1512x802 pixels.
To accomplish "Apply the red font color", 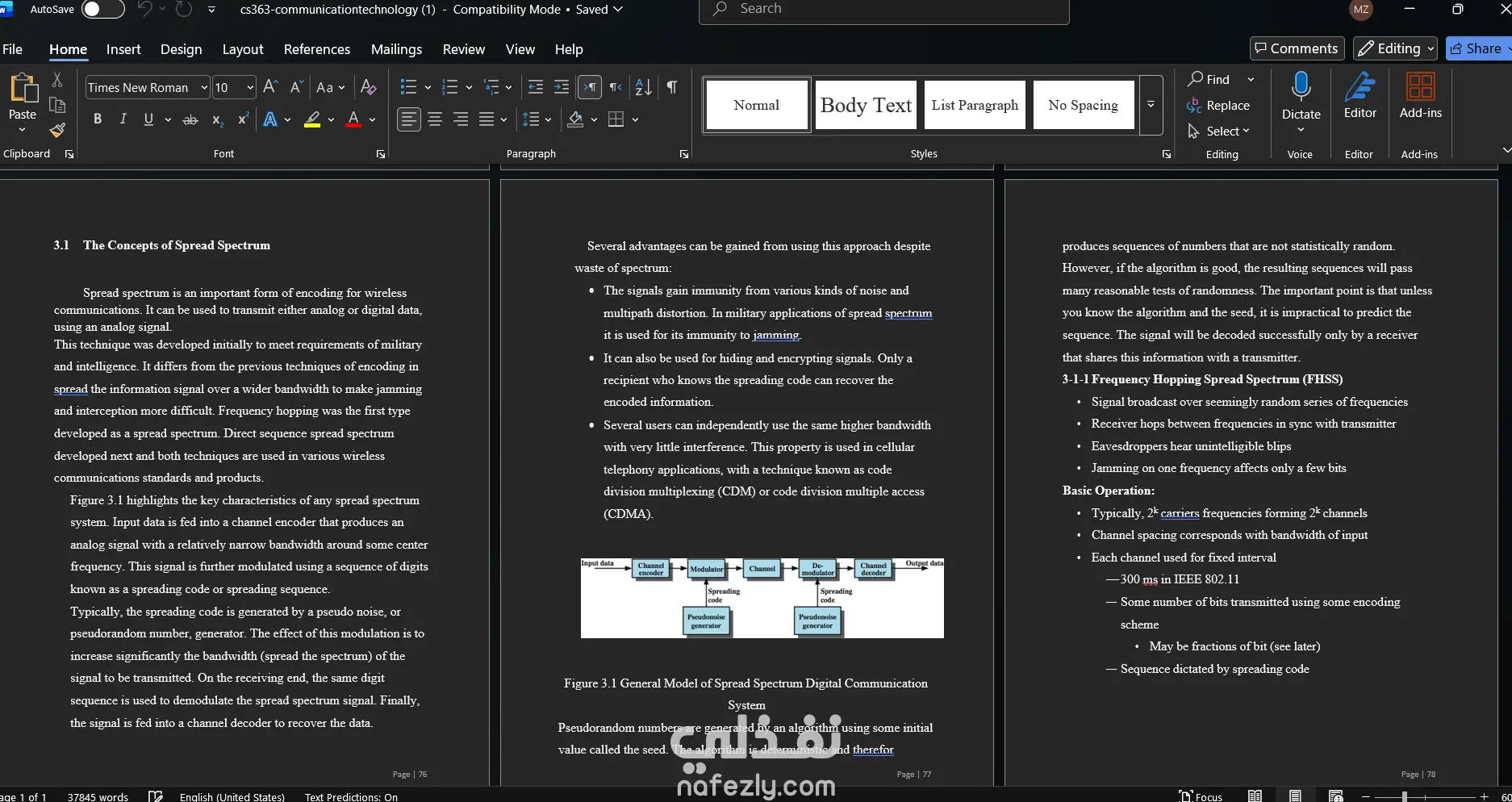I will click(x=353, y=119).
